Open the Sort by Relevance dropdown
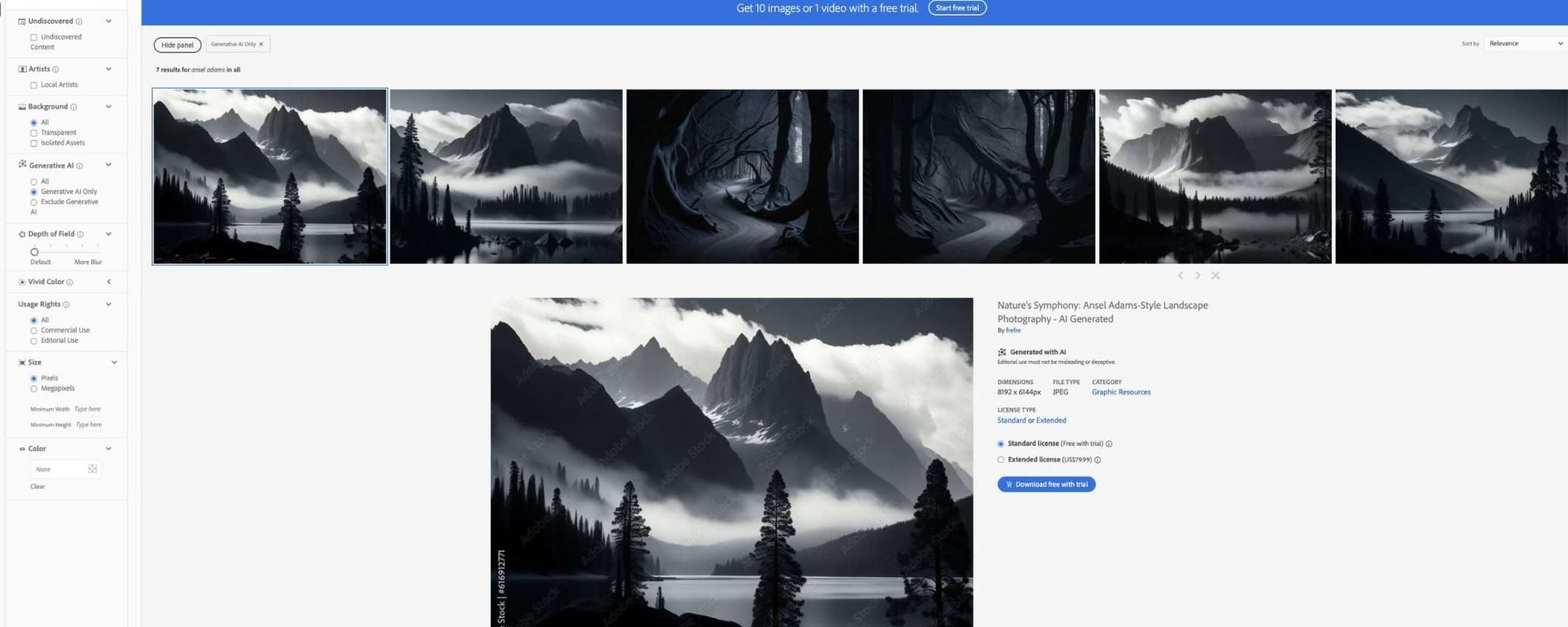The image size is (1568, 627). [x=1525, y=44]
